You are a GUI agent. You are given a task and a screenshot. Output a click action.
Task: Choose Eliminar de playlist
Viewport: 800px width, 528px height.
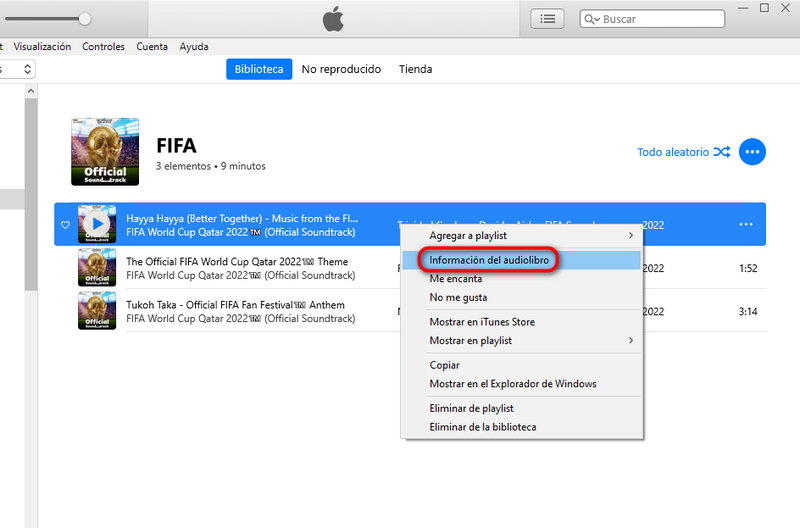(521, 409)
